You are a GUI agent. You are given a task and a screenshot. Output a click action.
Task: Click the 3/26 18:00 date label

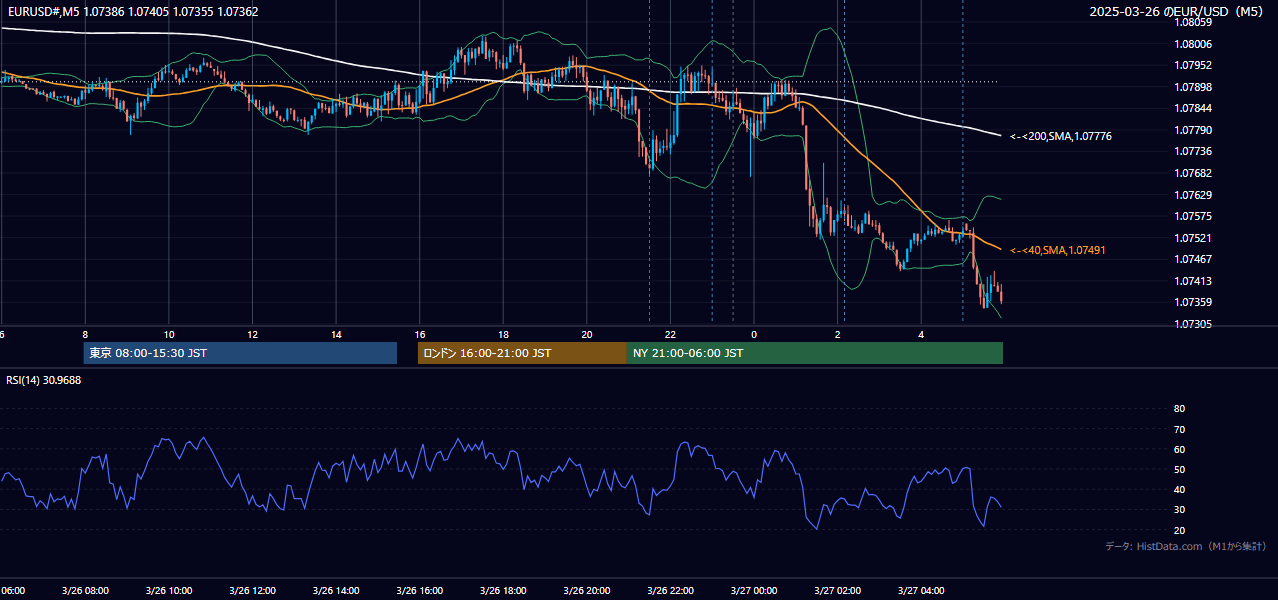[x=503, y=591]
